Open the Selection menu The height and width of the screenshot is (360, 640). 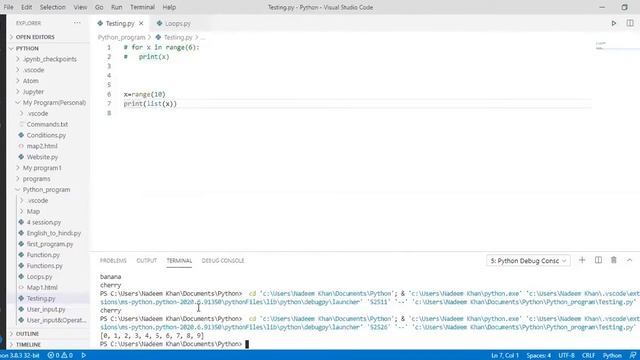click(x=52, y=7)
